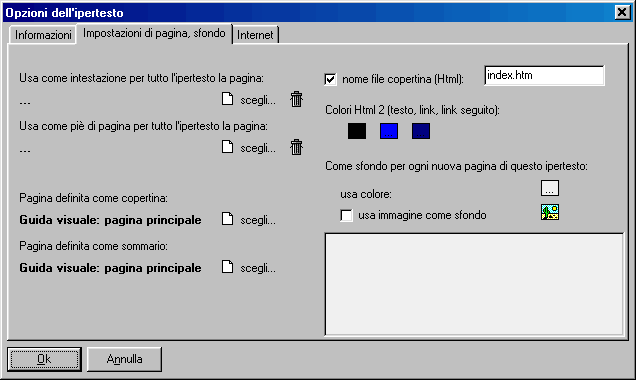
Task: Uncheck the 'nome file copertina (Html)' checkbox
Action: pyautogui.click(x=330, y=79)
